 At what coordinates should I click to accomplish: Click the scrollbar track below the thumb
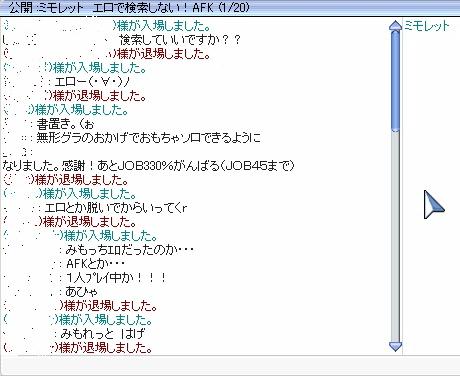(x=395, y=236)
